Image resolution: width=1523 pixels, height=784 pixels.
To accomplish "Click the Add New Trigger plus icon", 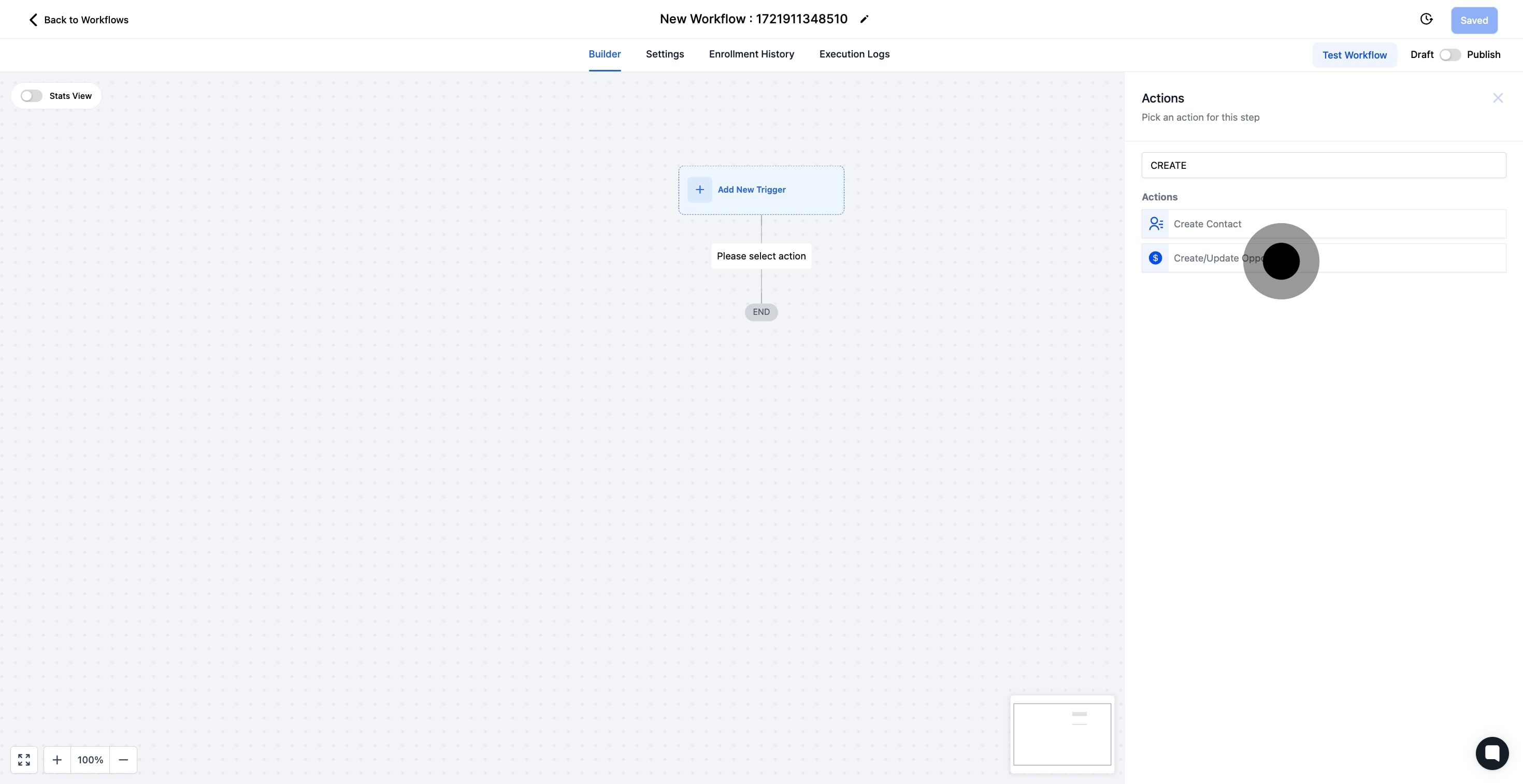I will [700, 190].
